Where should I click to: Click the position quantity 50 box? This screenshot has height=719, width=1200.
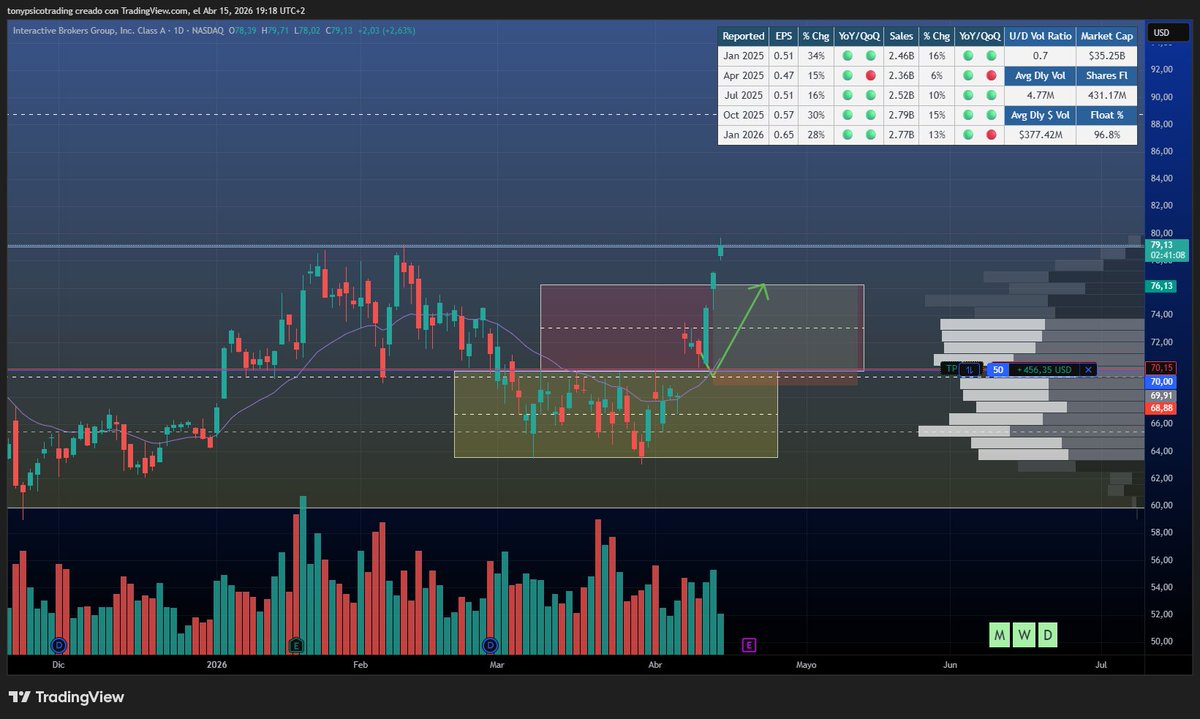(996, 369)
